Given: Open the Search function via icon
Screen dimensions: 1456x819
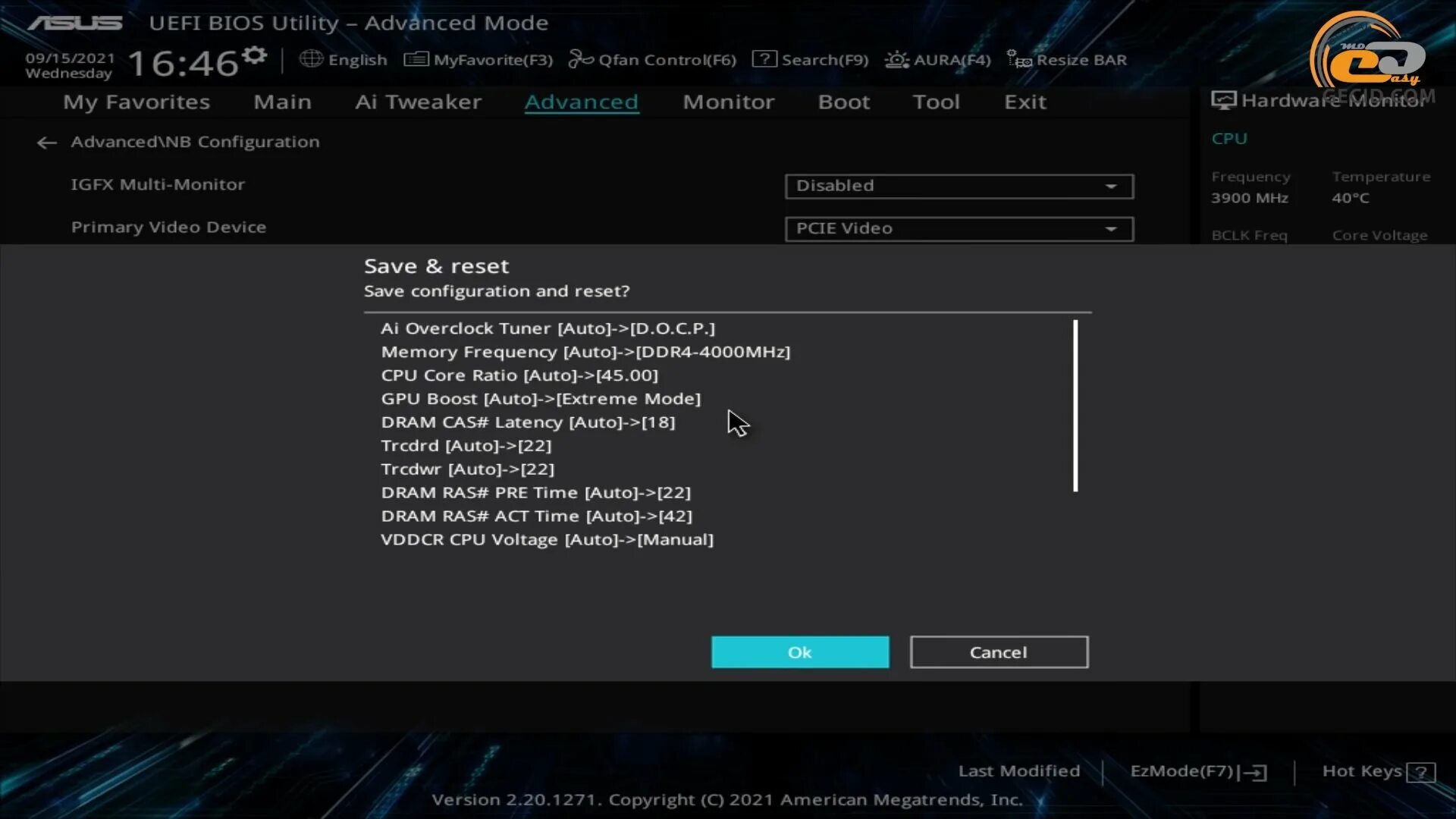Looking at the screenshot, I should (763, 59).
